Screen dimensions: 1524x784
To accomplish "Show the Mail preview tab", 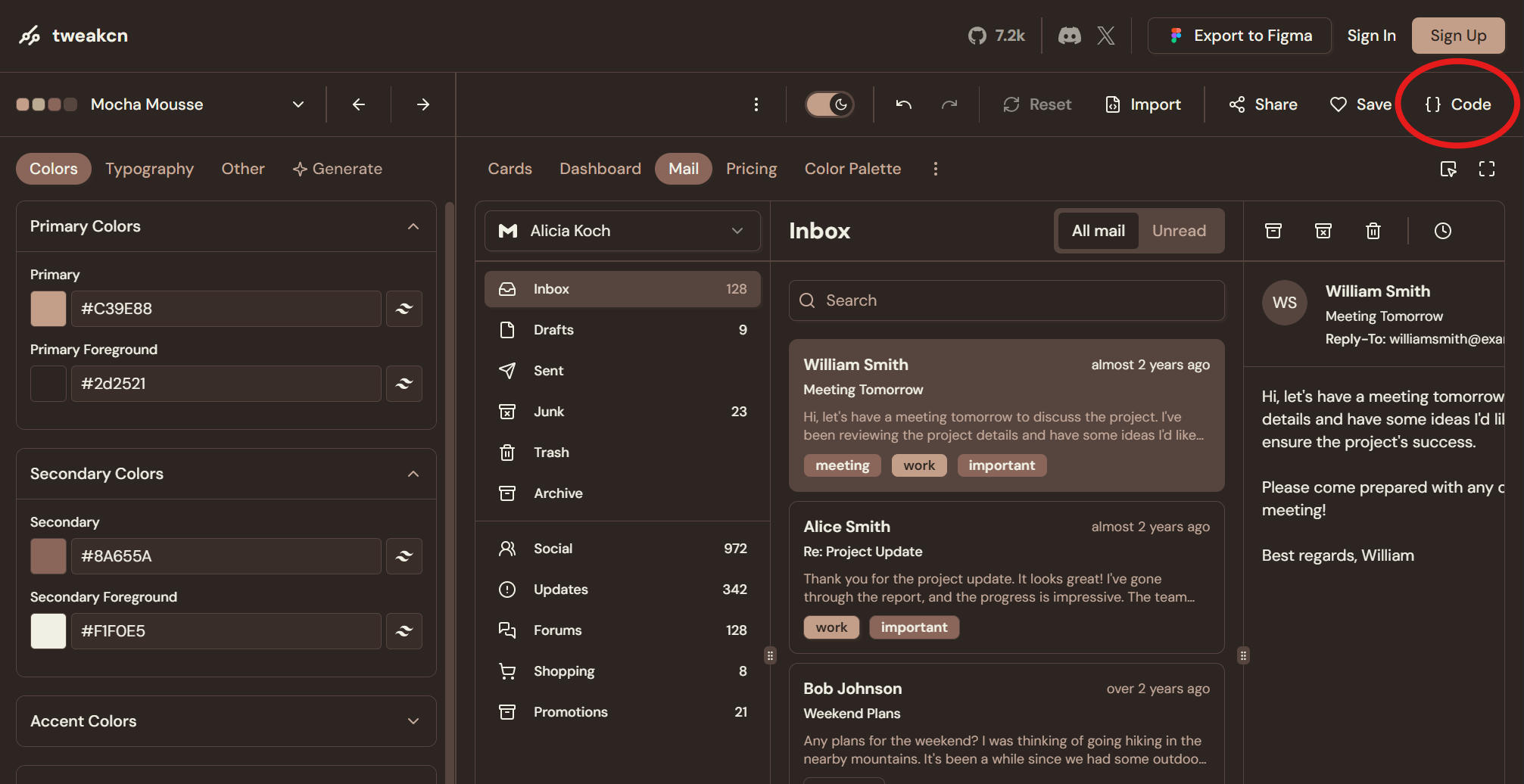I will tap(684, 169).
